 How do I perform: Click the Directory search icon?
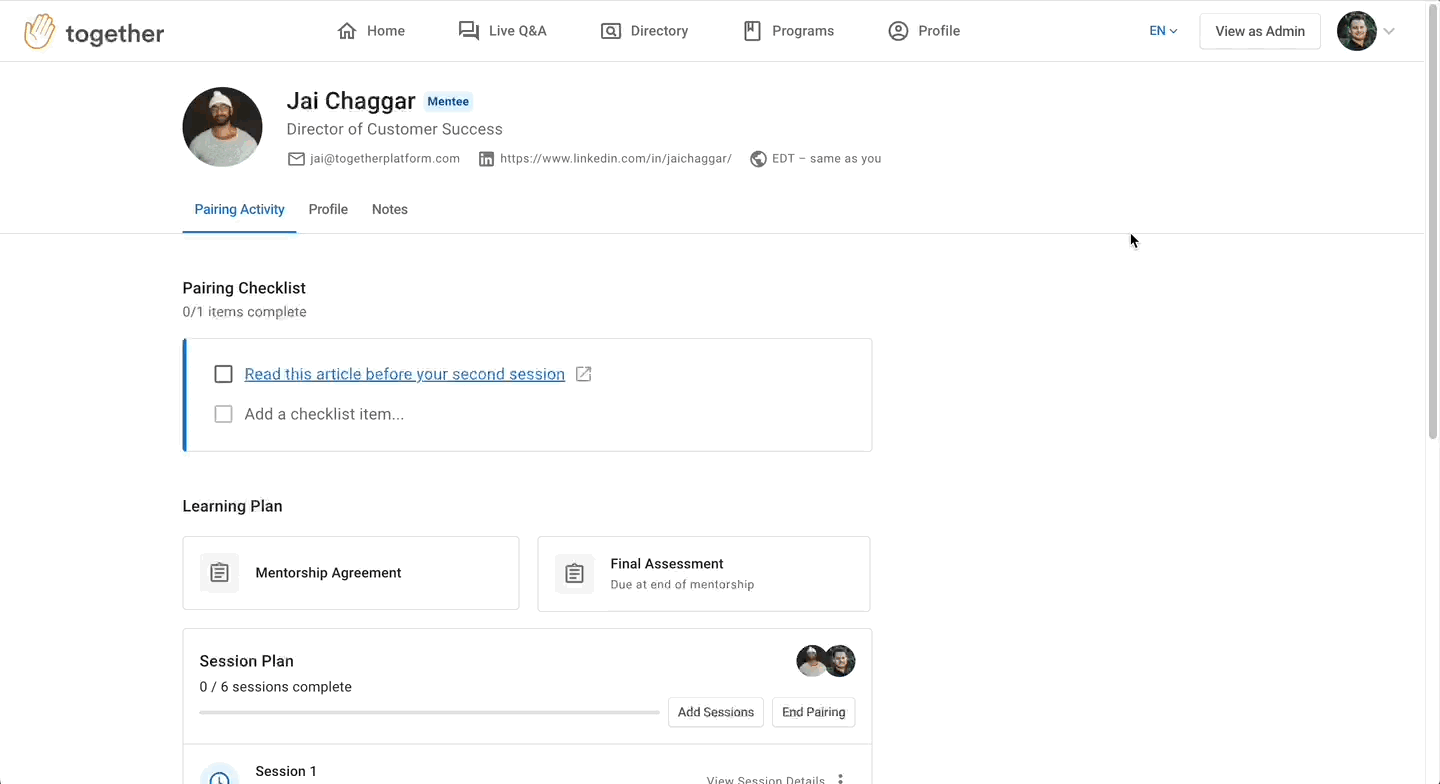(x=611, y=31)
